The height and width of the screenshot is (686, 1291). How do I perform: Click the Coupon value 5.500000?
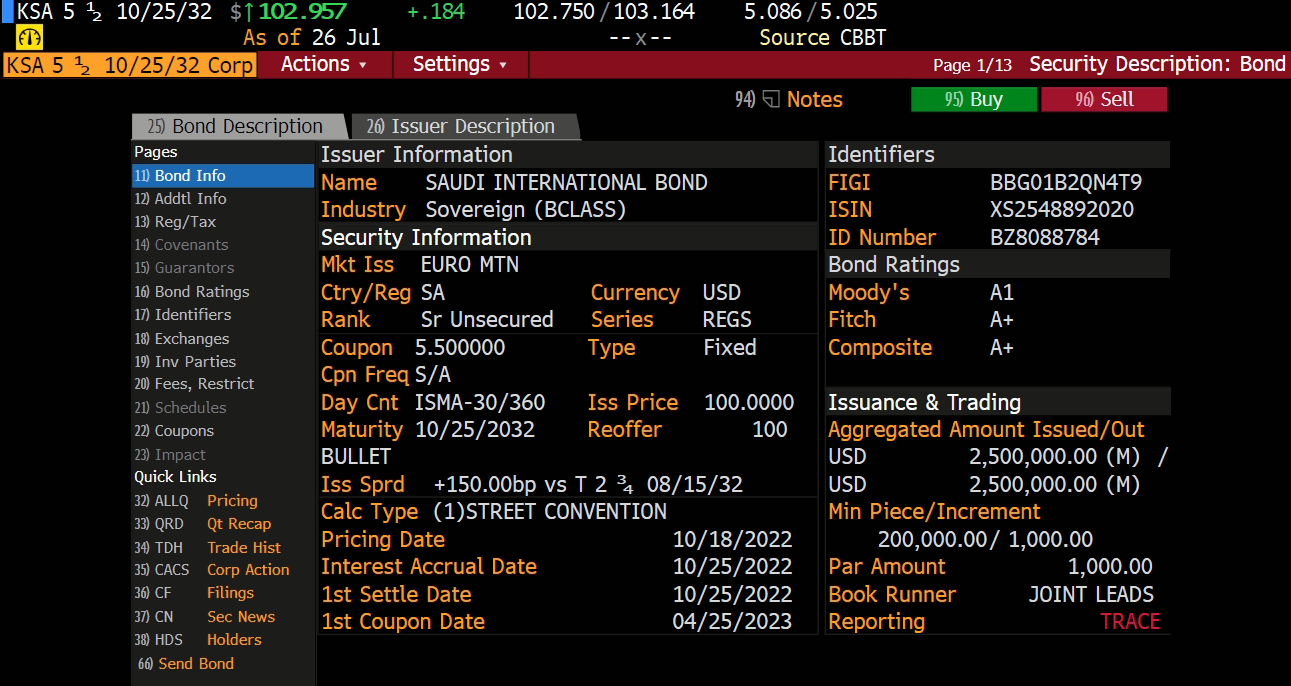[460, 348]
